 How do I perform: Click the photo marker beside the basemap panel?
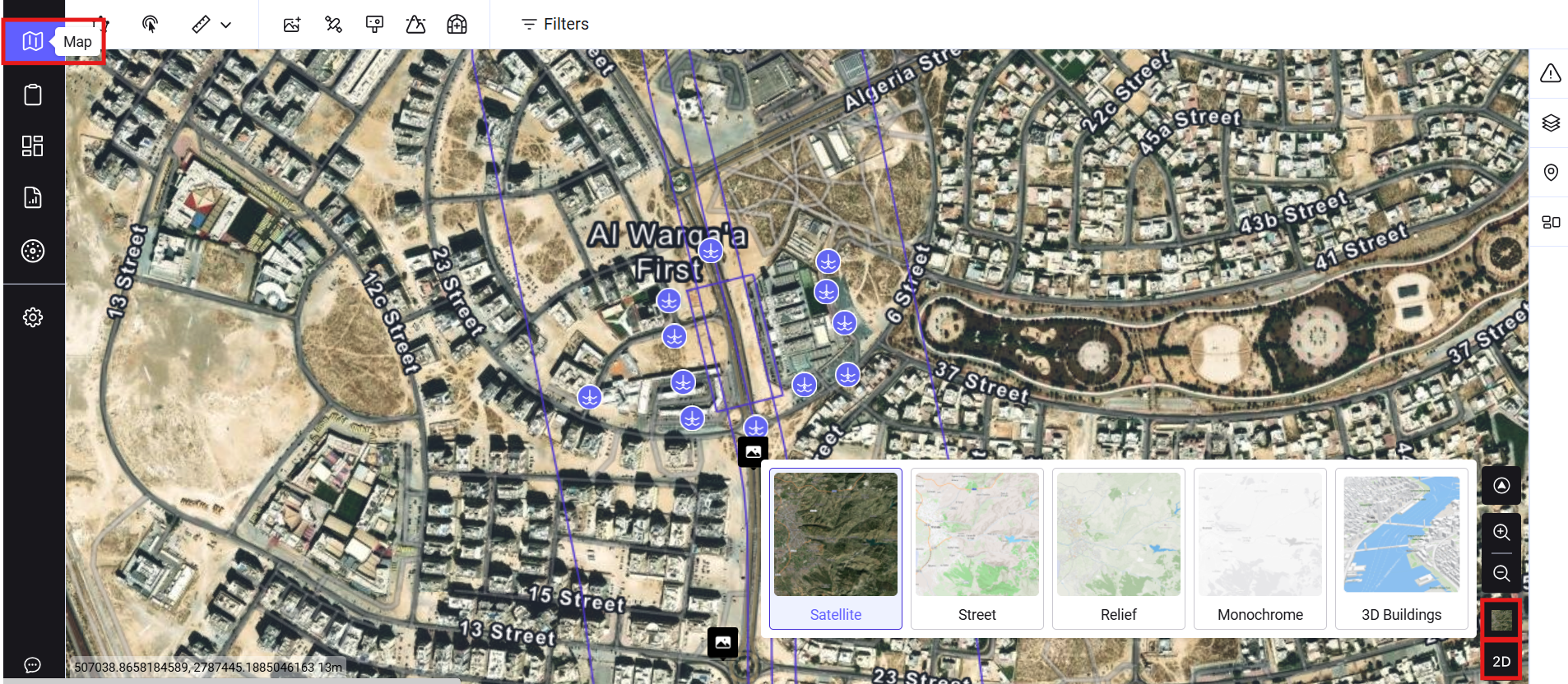pyautogui.click(x=753, y=452)
